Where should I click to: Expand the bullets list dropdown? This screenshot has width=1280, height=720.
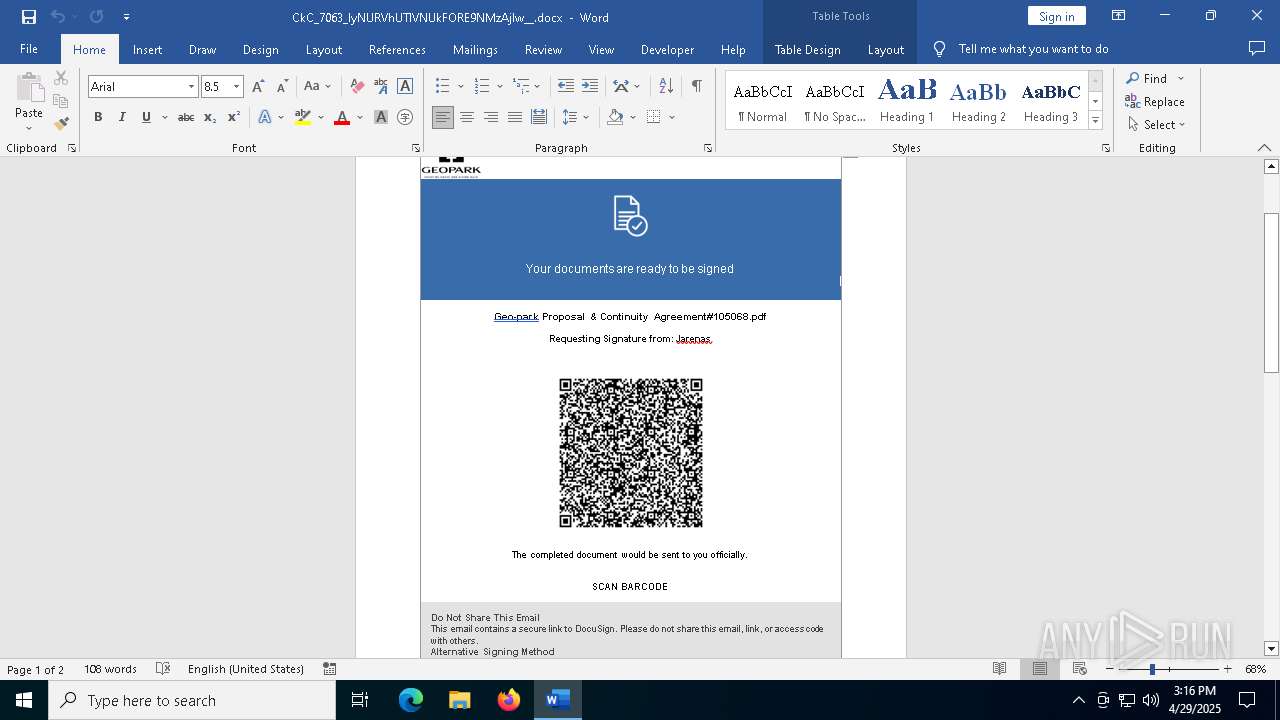click(x=460, y=87)
